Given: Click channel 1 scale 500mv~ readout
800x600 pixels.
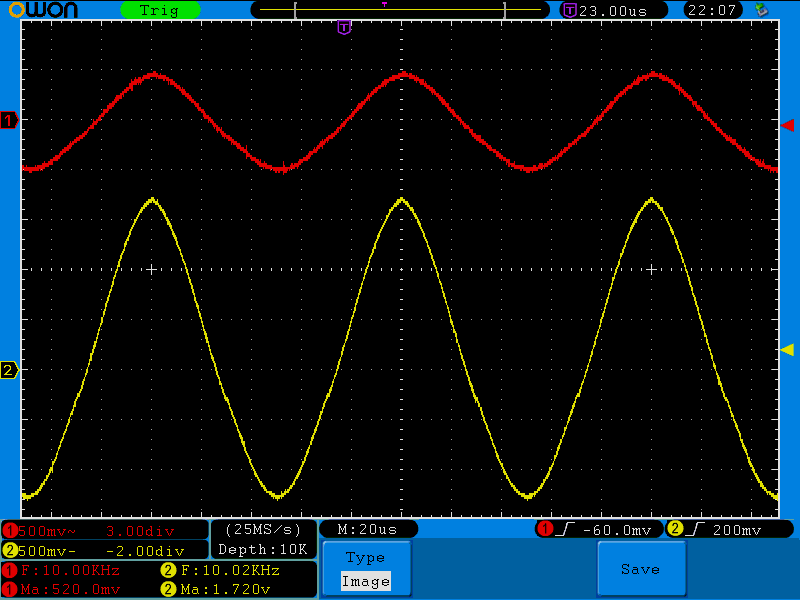Looking at the screenshot, I should pyautogui.click(x=47, y=531).
